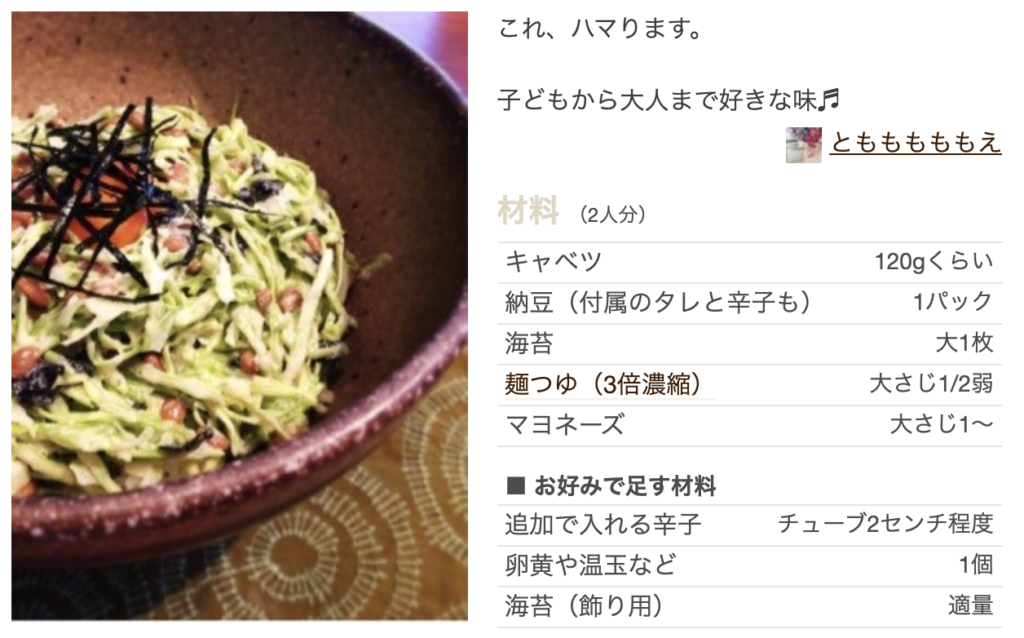This screenshot has width=1024, height=638.
Task: Click the 材料 heading
Action: (528, 211)
